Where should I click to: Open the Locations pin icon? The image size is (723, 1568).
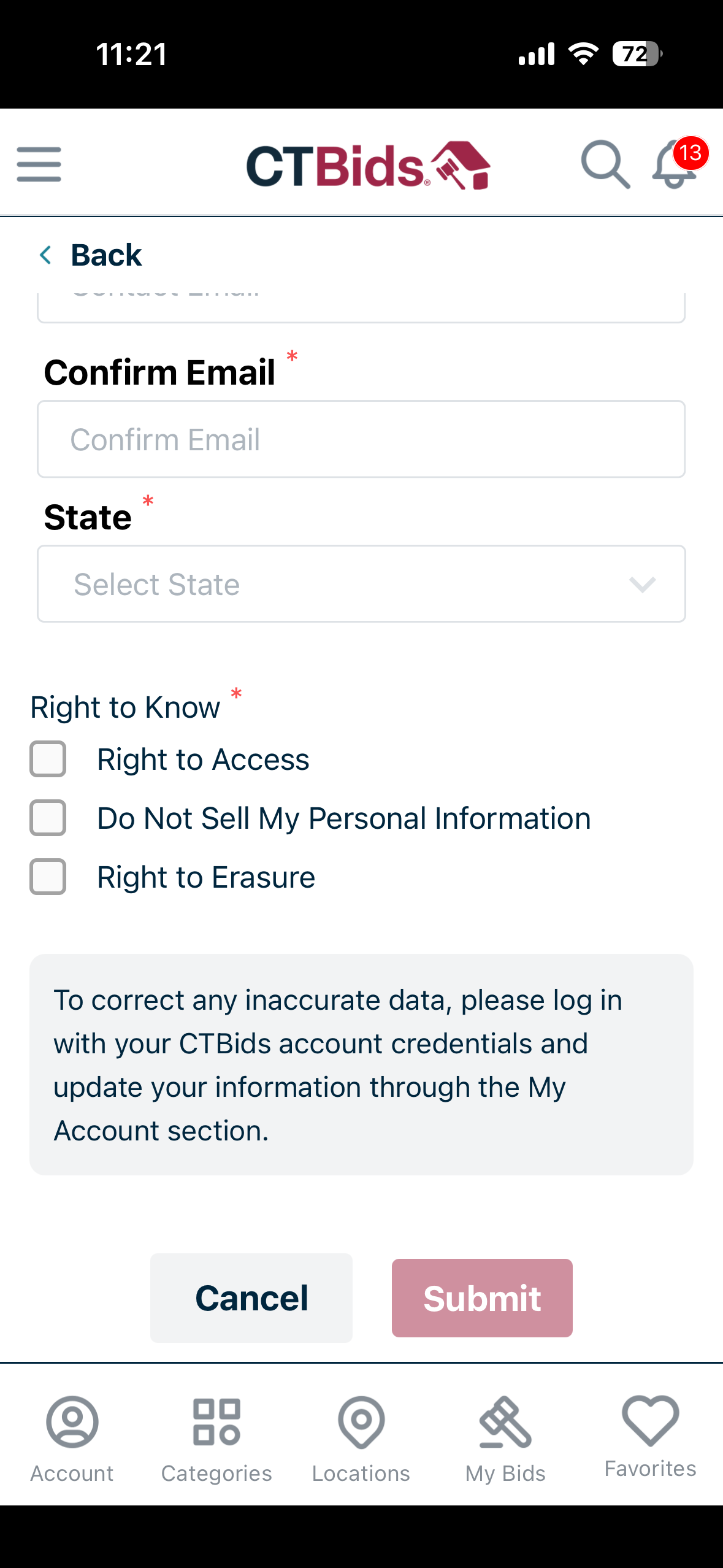point(361,1423)
